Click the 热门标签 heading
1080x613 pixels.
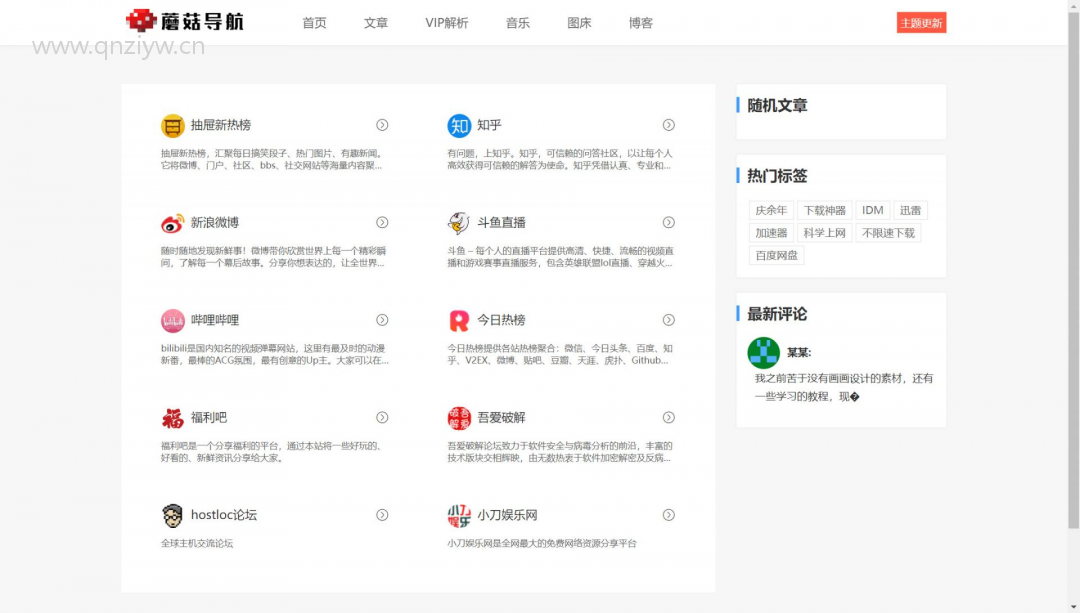click(777, 176)
